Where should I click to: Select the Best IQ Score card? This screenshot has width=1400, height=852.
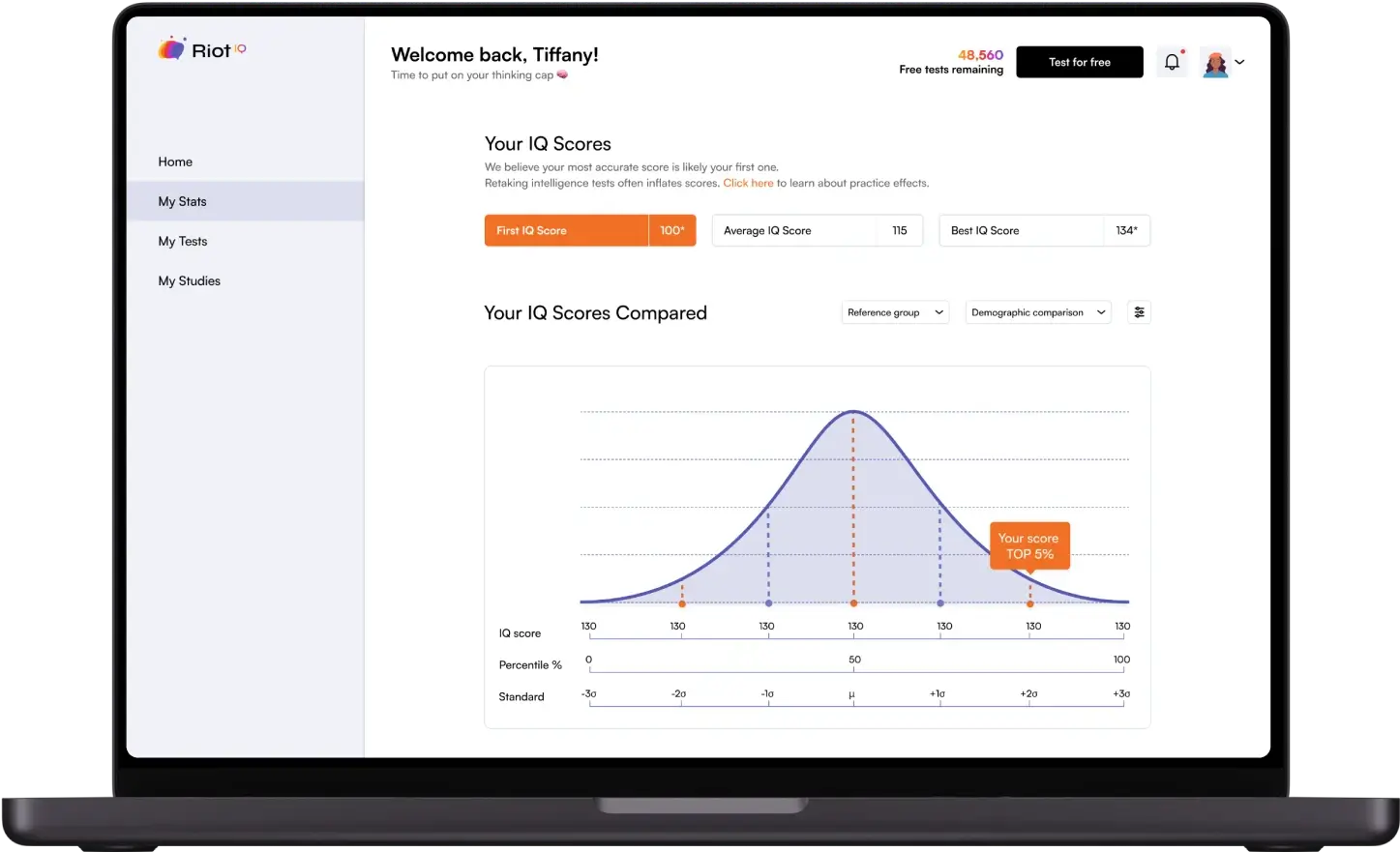point(1044,230)
